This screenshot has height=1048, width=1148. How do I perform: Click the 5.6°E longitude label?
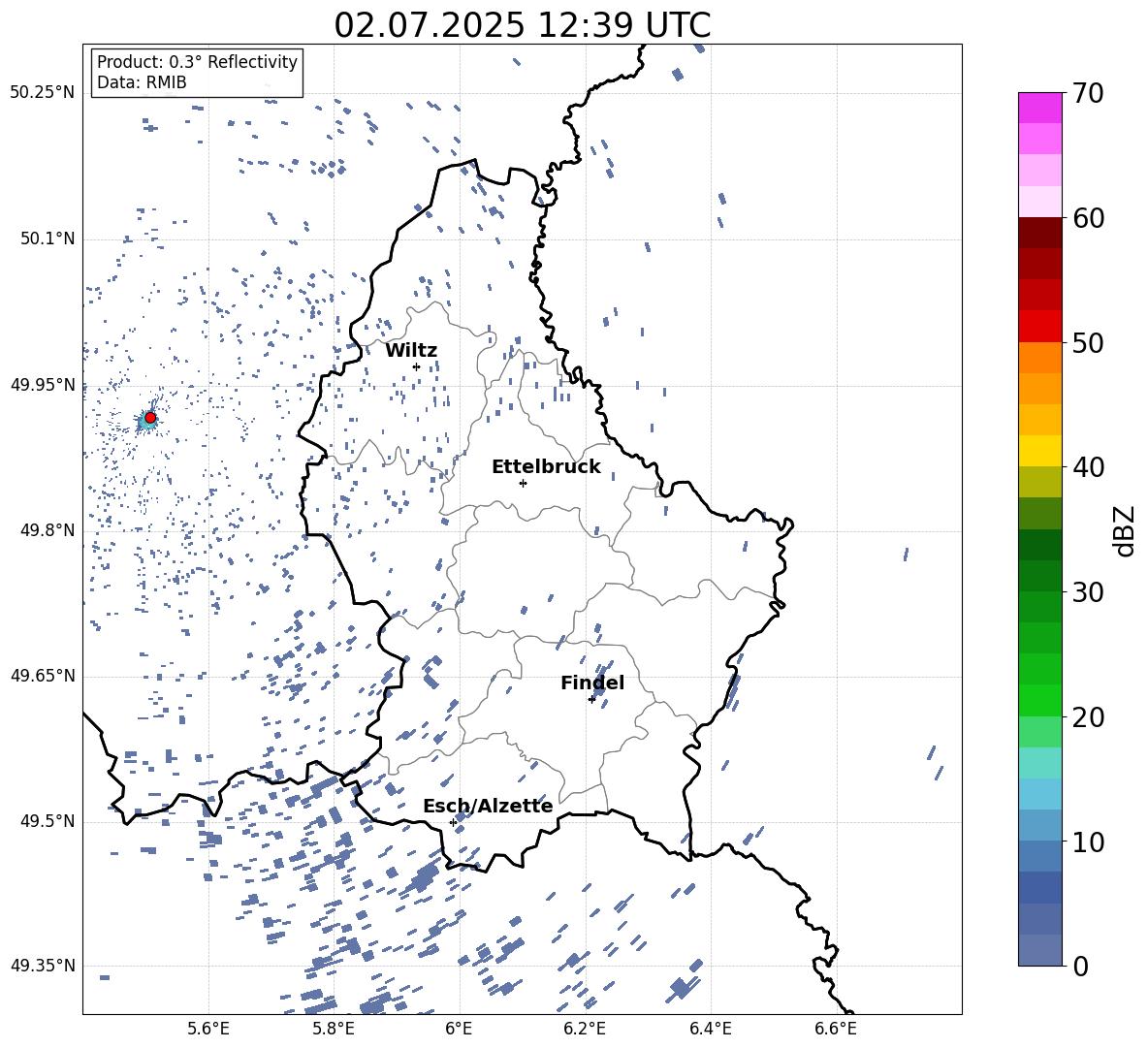coord(208,1029)
